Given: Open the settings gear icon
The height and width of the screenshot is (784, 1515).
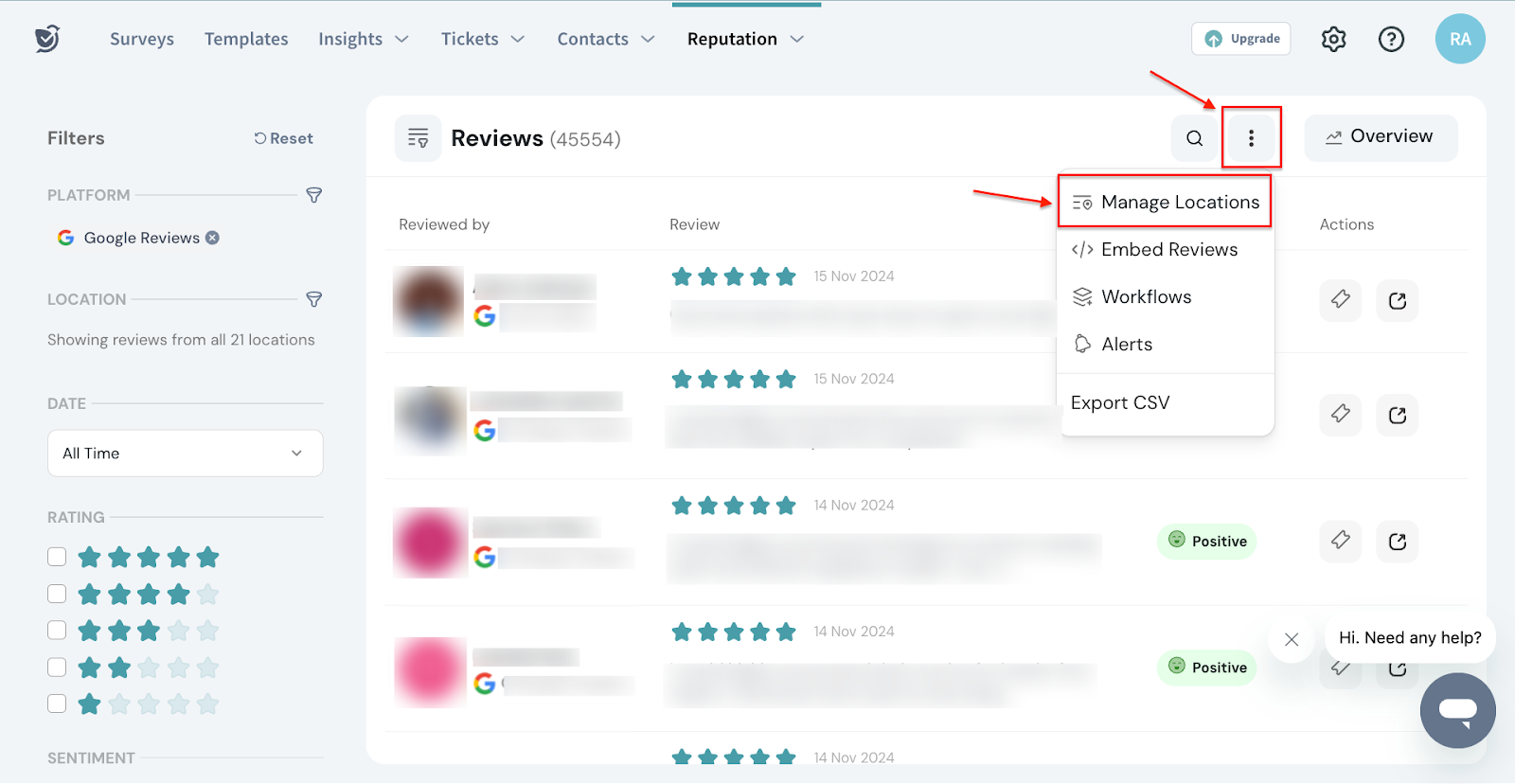Looking at the screenshot, I should (1333, 39).
